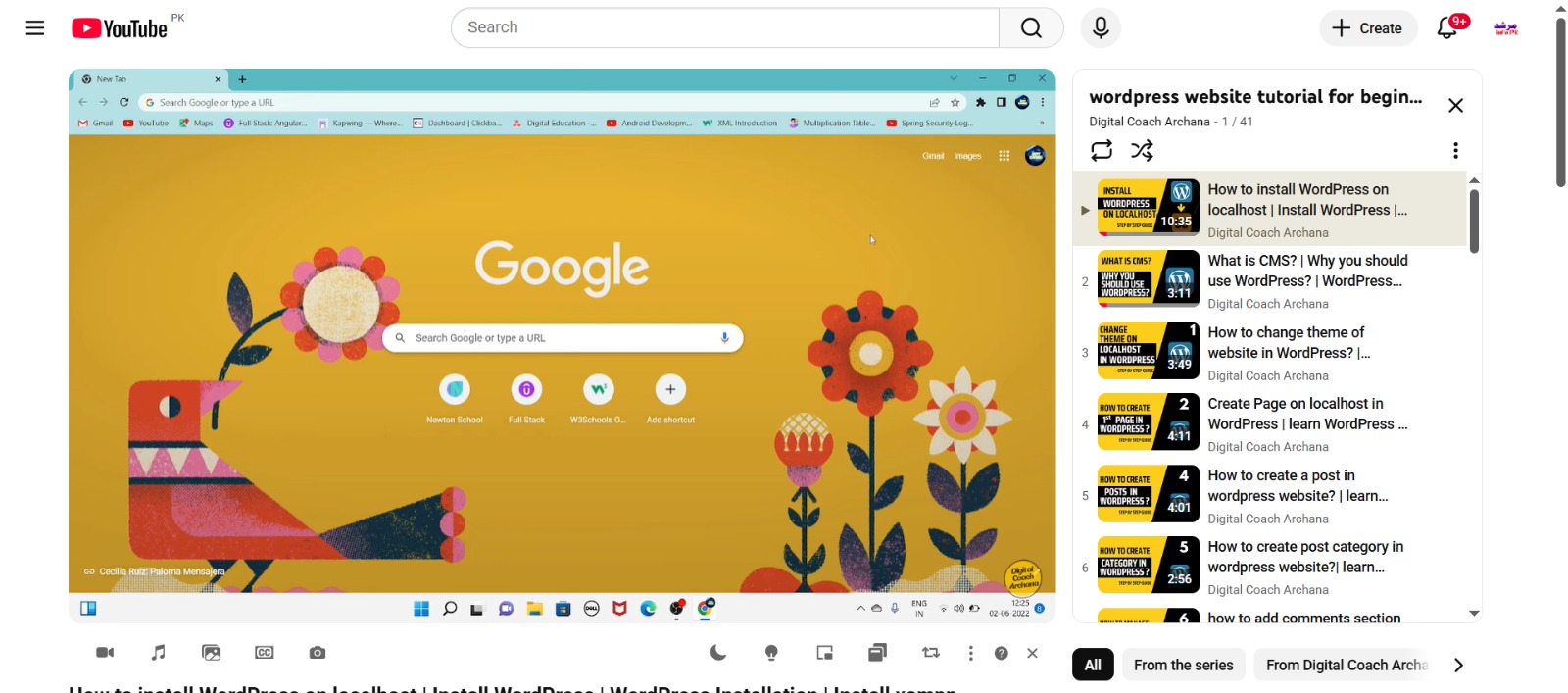
Task: Toggle the CC captions icon below the player
Action: click(265, 653)
